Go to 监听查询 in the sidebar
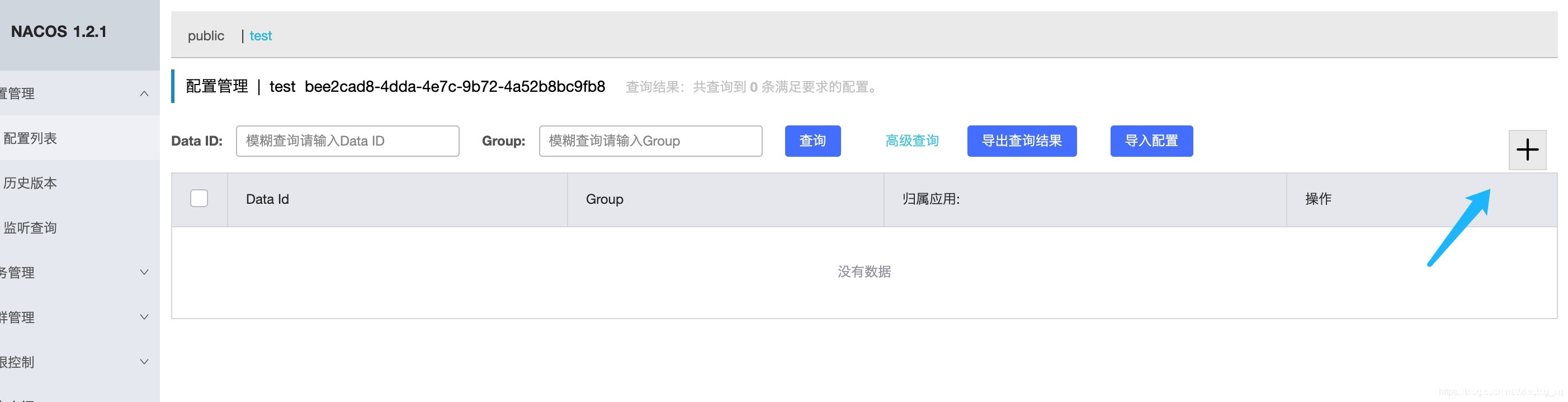Screen dimensions: 1568x402 pos(30,228)
